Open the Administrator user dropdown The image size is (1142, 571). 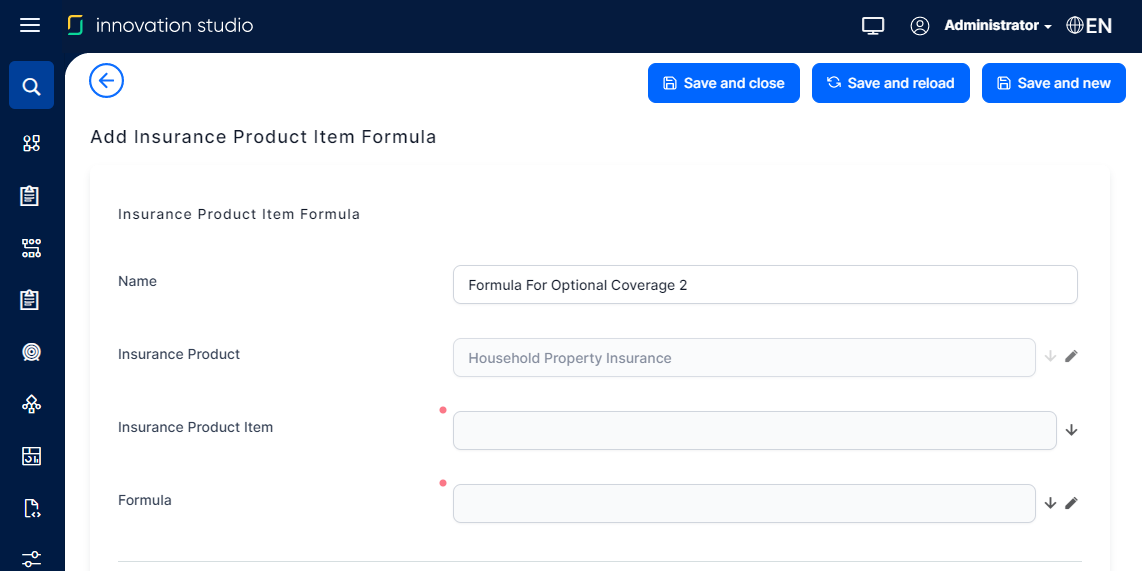tap(997, 26)
